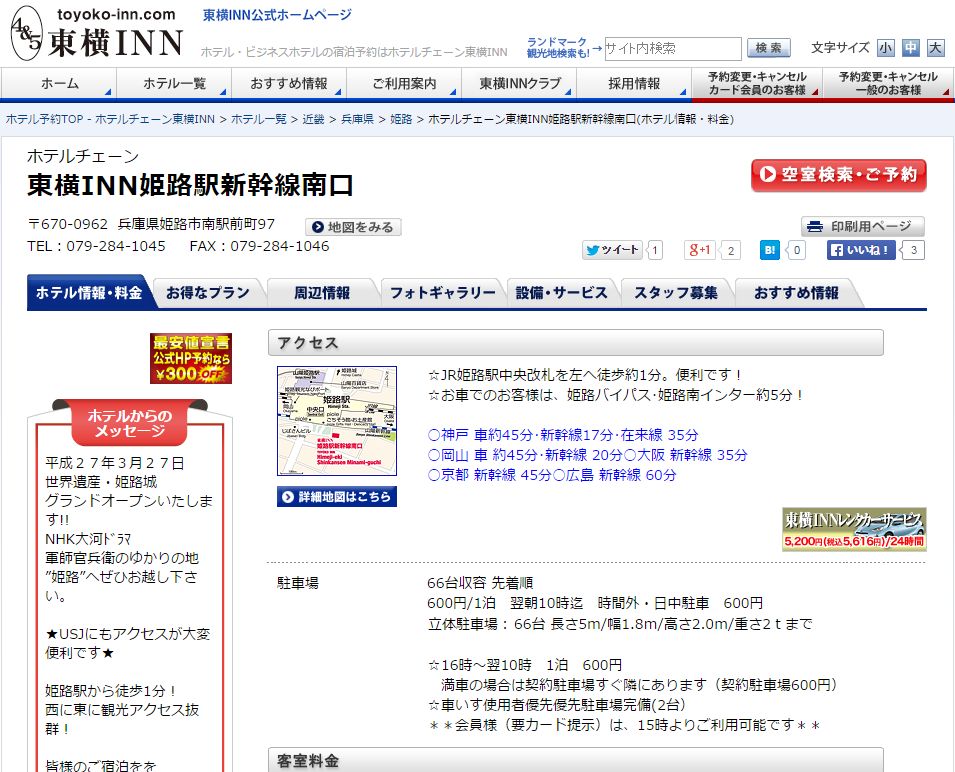The height and width of the screenshot is (772, 955).
Task: Click breadcrumb link 近畿
Action: tap(314, 119)
